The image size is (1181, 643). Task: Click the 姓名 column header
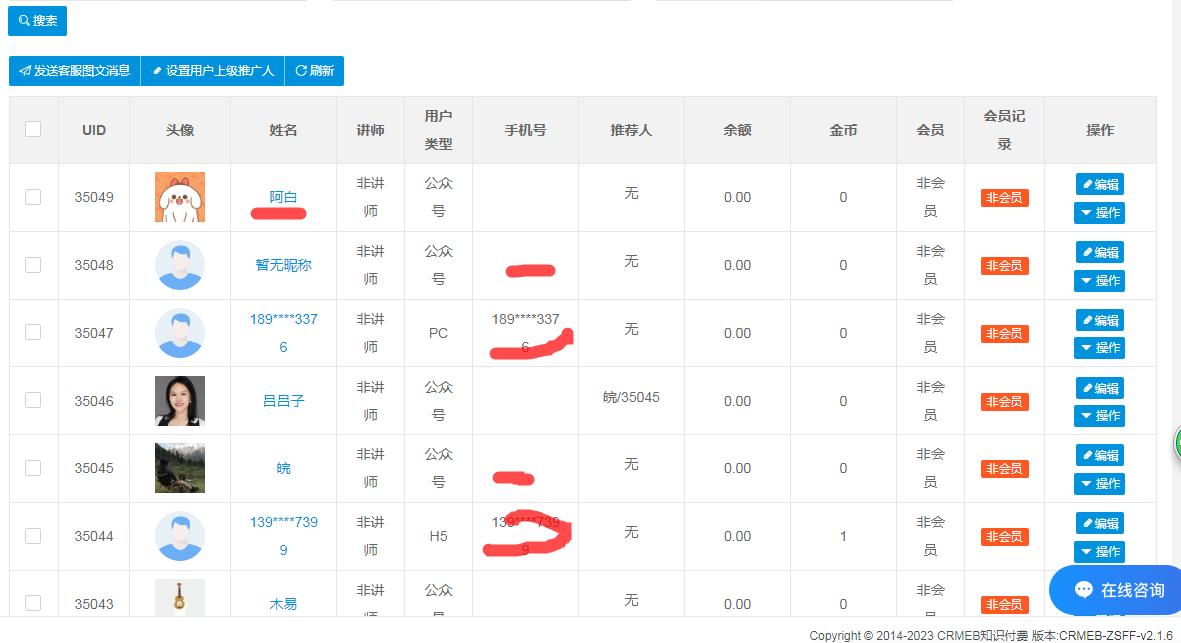click(283, 130)
